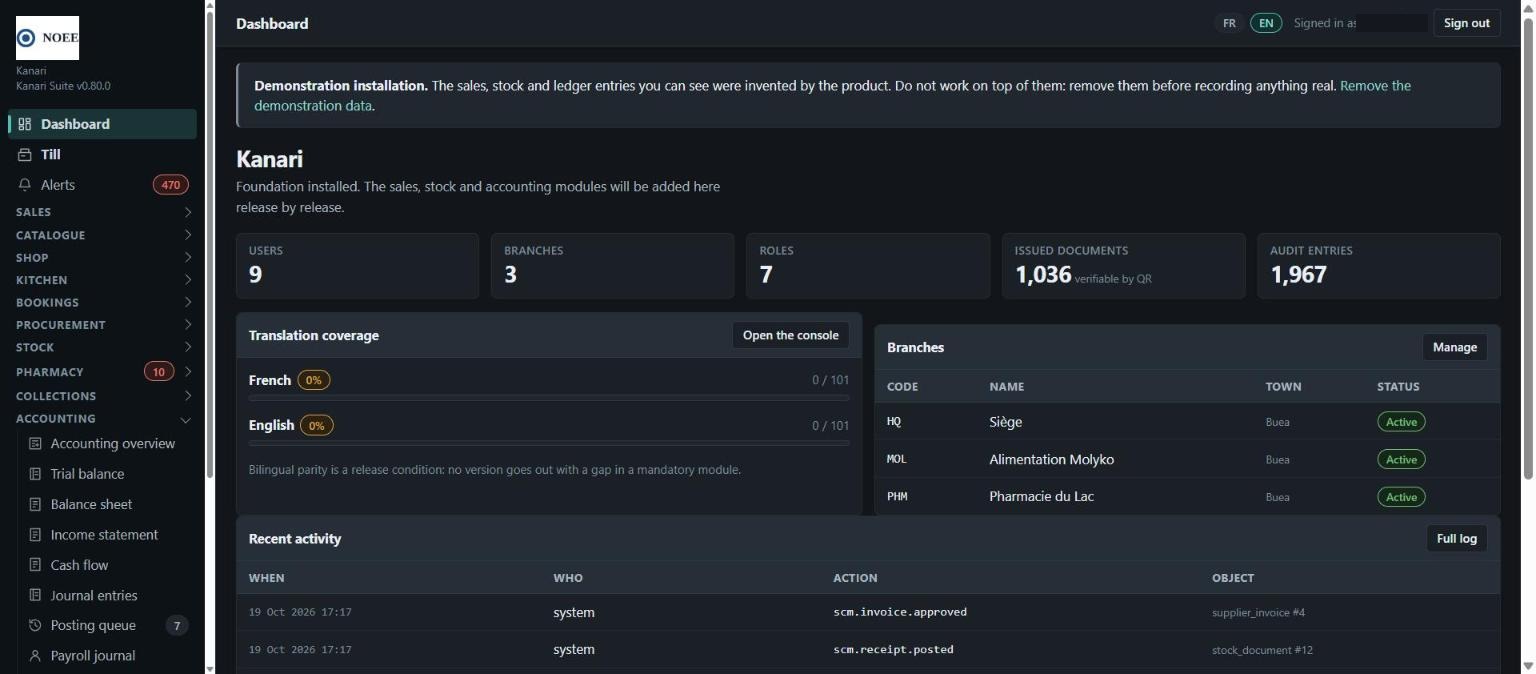
Task: Click the French translation progress bar
Action: click(549, 398)
